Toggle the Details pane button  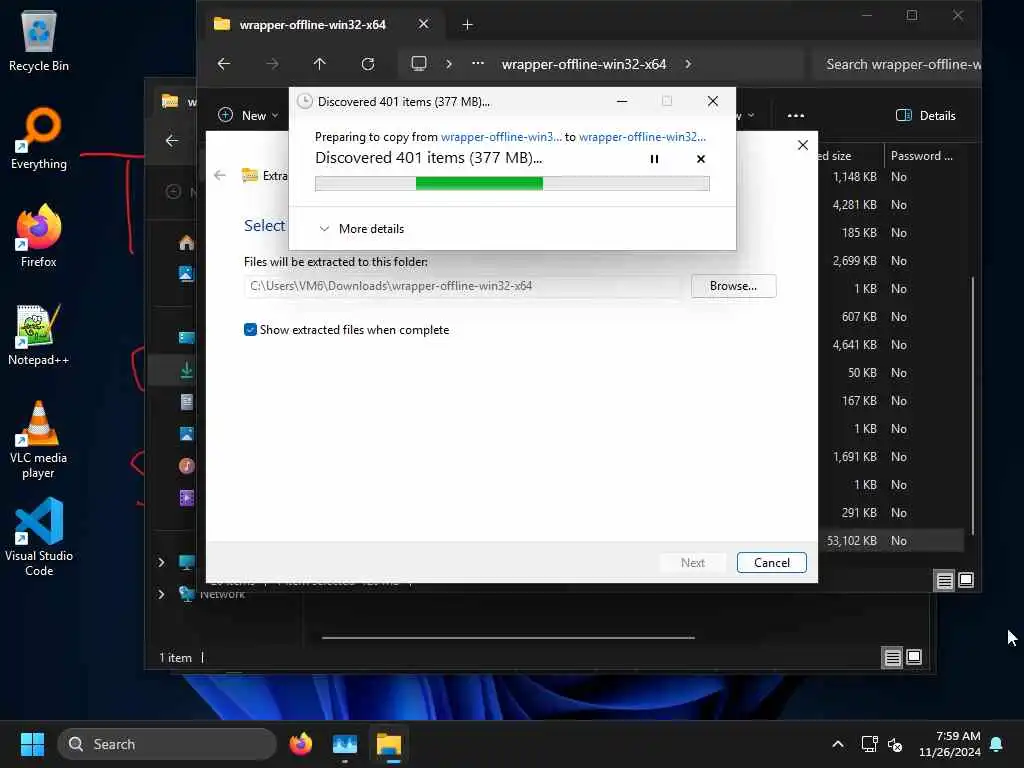tap(925, 116)
